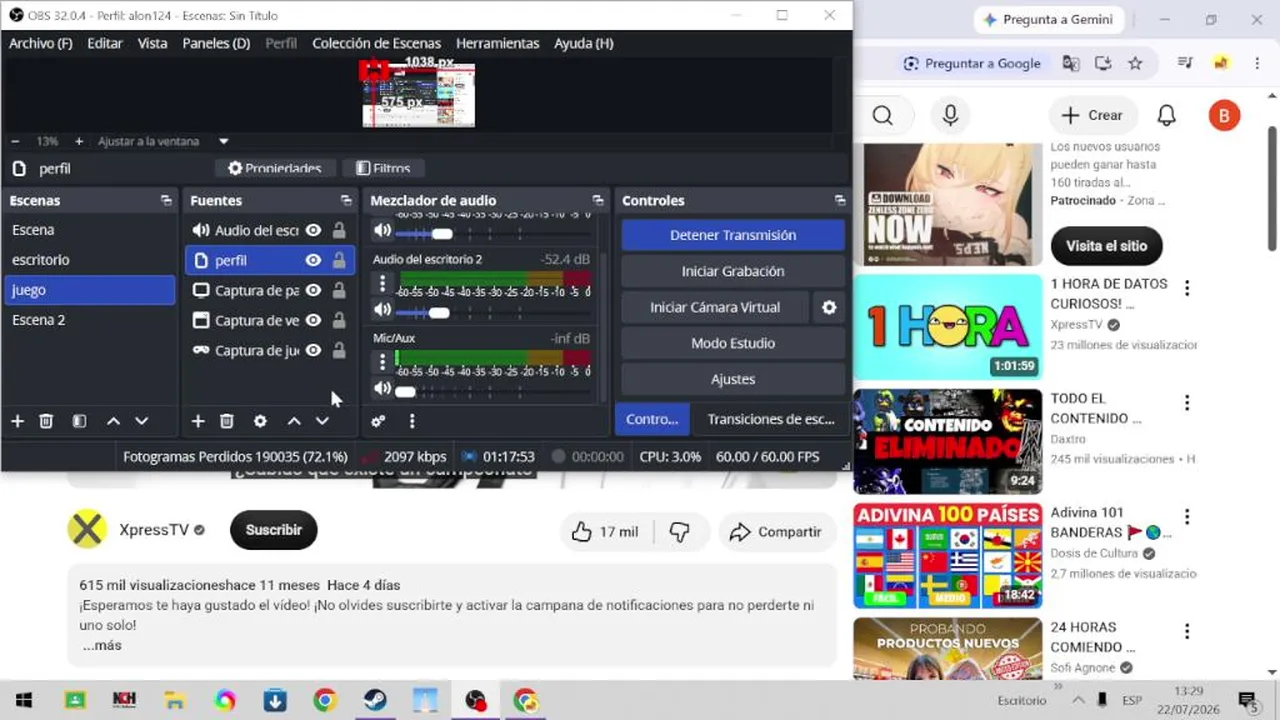Remove the selected source with trash icon
1280x720 pixels.
(x=227, y=421)
